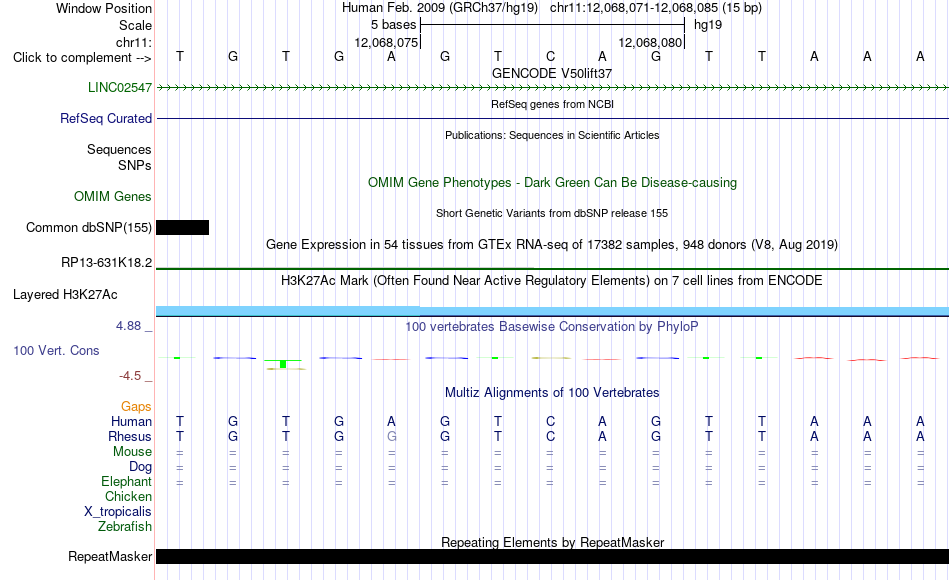
Task: Click the Common dbSNP(155) track label
Action: tap(88, 227)
